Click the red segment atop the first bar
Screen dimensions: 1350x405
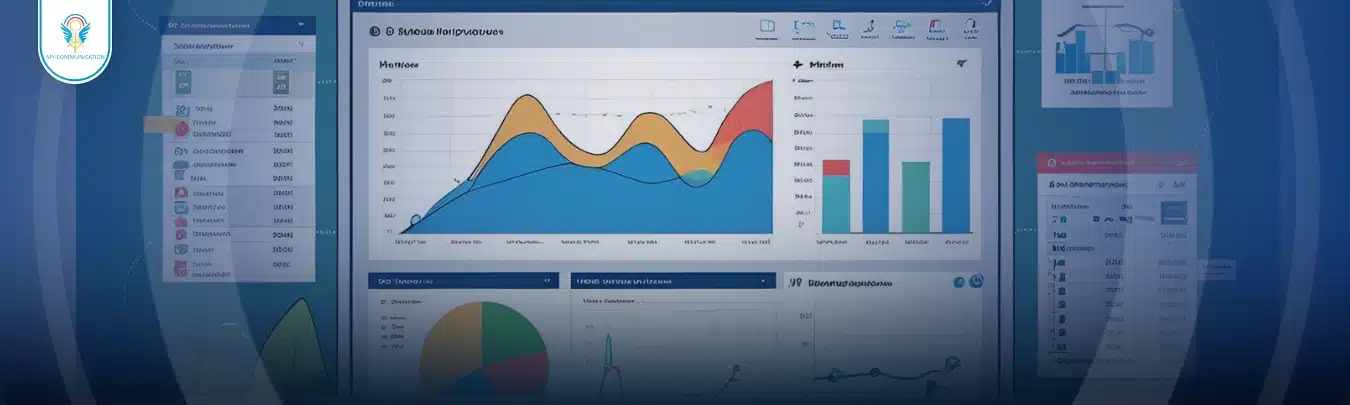pyautogui.click(x=835, y=167)
